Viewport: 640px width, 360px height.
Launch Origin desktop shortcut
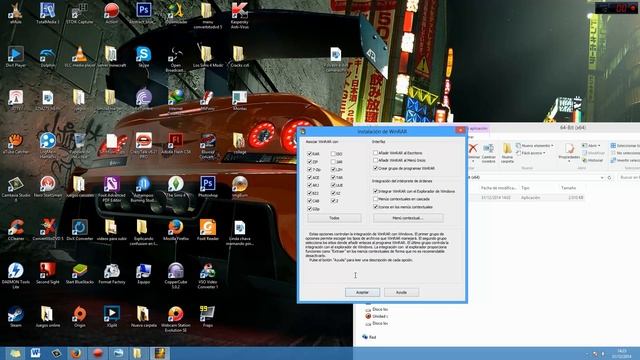[x=79, y=316]
